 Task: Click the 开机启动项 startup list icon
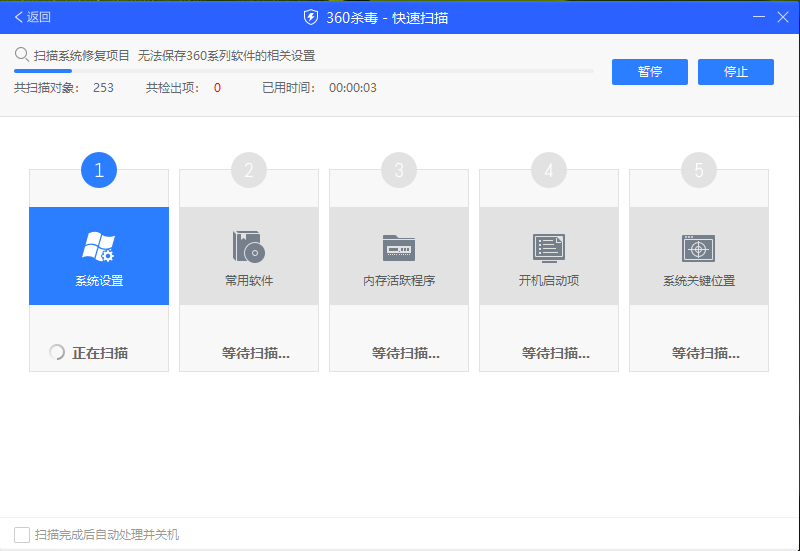pos(548,247)
